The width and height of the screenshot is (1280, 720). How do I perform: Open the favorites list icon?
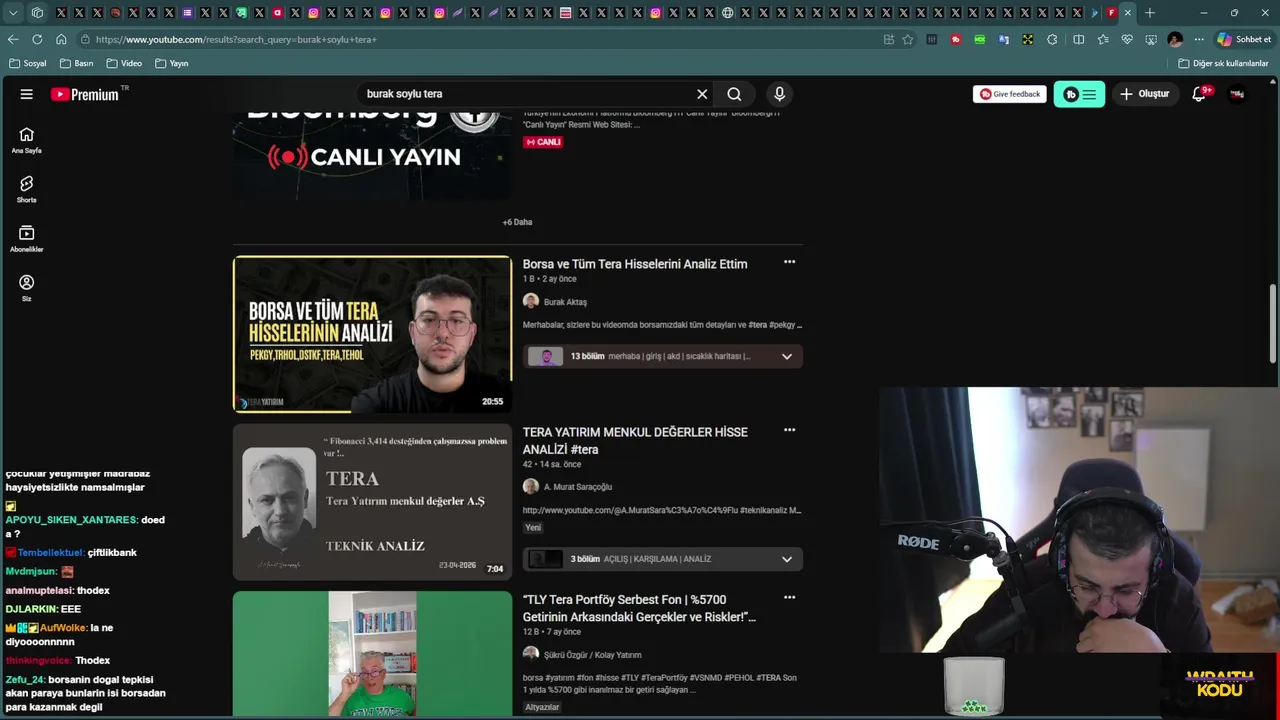(1103, 39)
